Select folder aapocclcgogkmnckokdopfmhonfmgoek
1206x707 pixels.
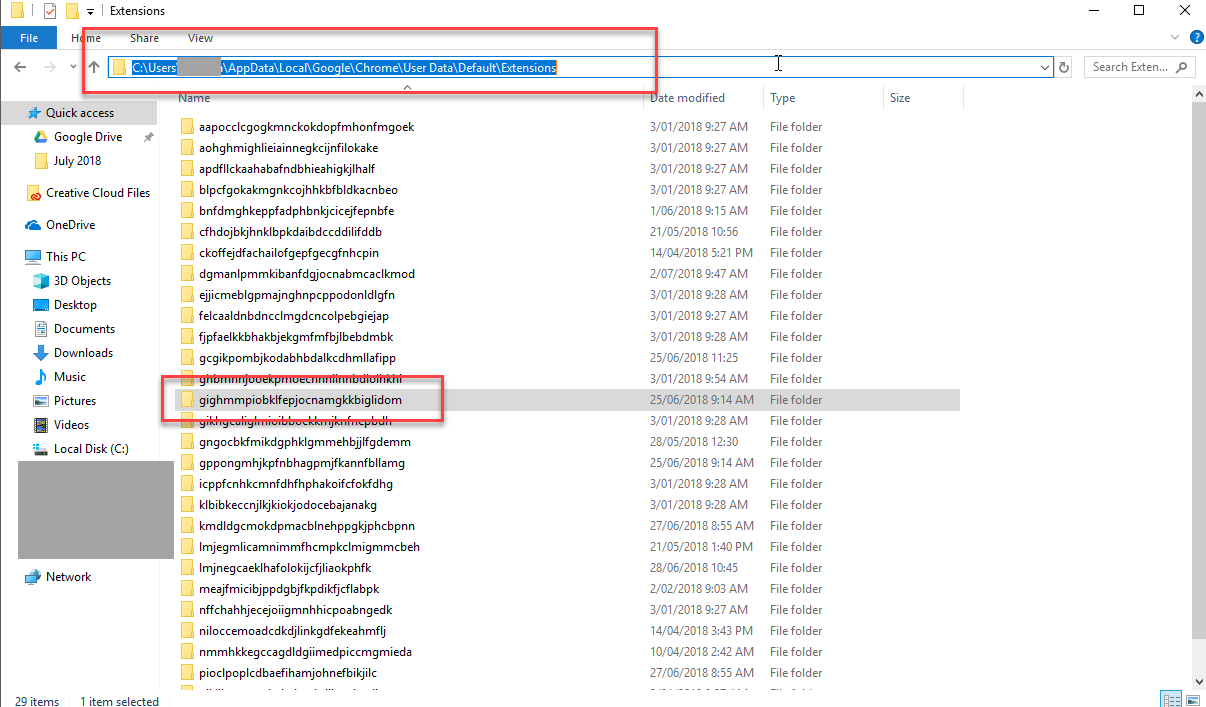[306, 127]
